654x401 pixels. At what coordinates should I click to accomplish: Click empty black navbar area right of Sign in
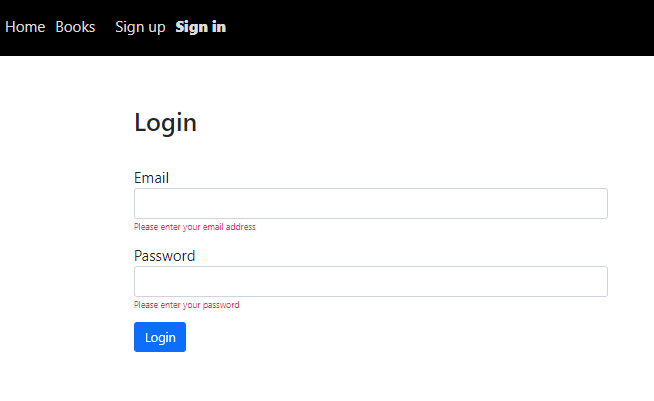coord(438,28)
